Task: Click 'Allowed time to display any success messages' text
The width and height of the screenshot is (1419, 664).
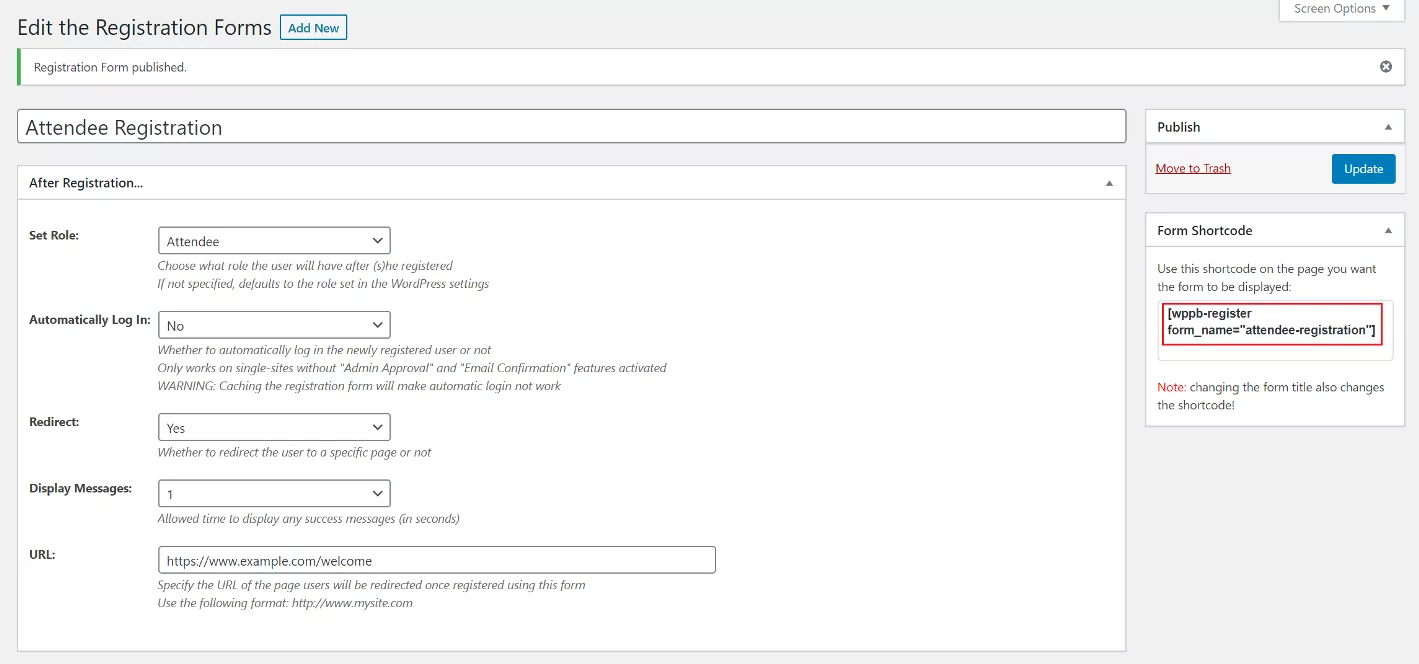Action: coord(308,519)
